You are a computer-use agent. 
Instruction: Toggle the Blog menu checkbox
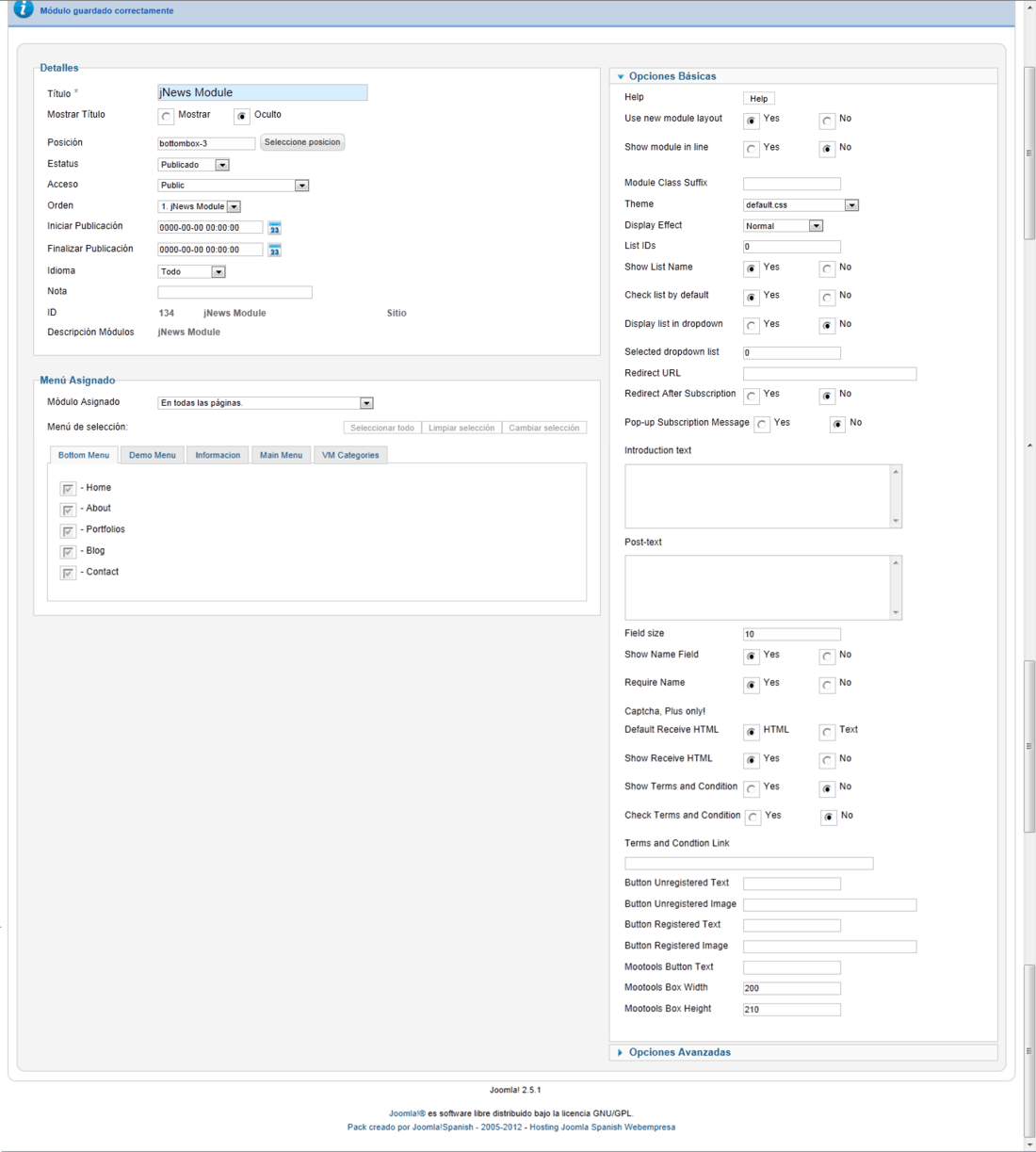pos(68,552)
